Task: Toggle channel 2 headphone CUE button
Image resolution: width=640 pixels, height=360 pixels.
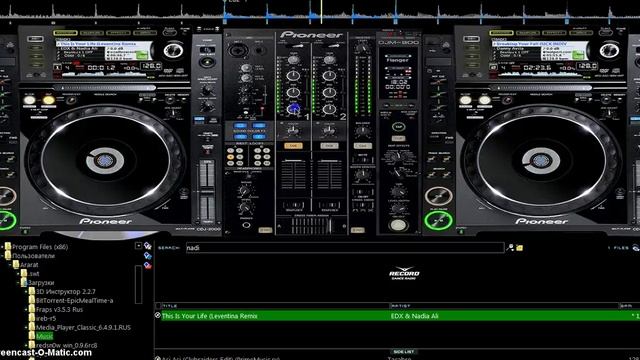Action: click(329, 145)
